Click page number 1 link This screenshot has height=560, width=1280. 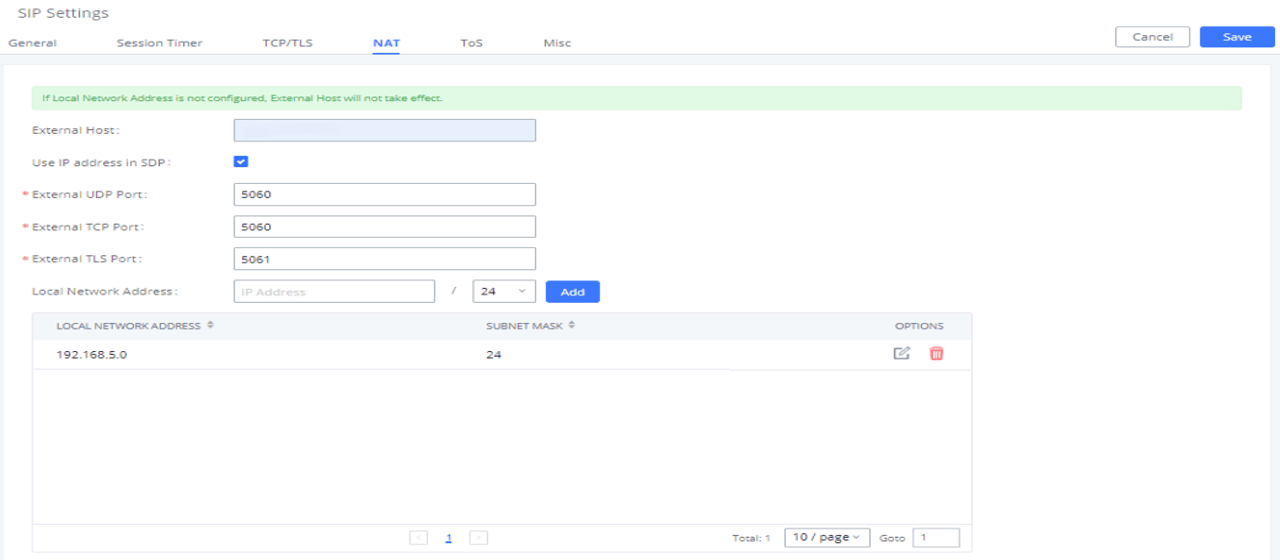pos(448,538)
